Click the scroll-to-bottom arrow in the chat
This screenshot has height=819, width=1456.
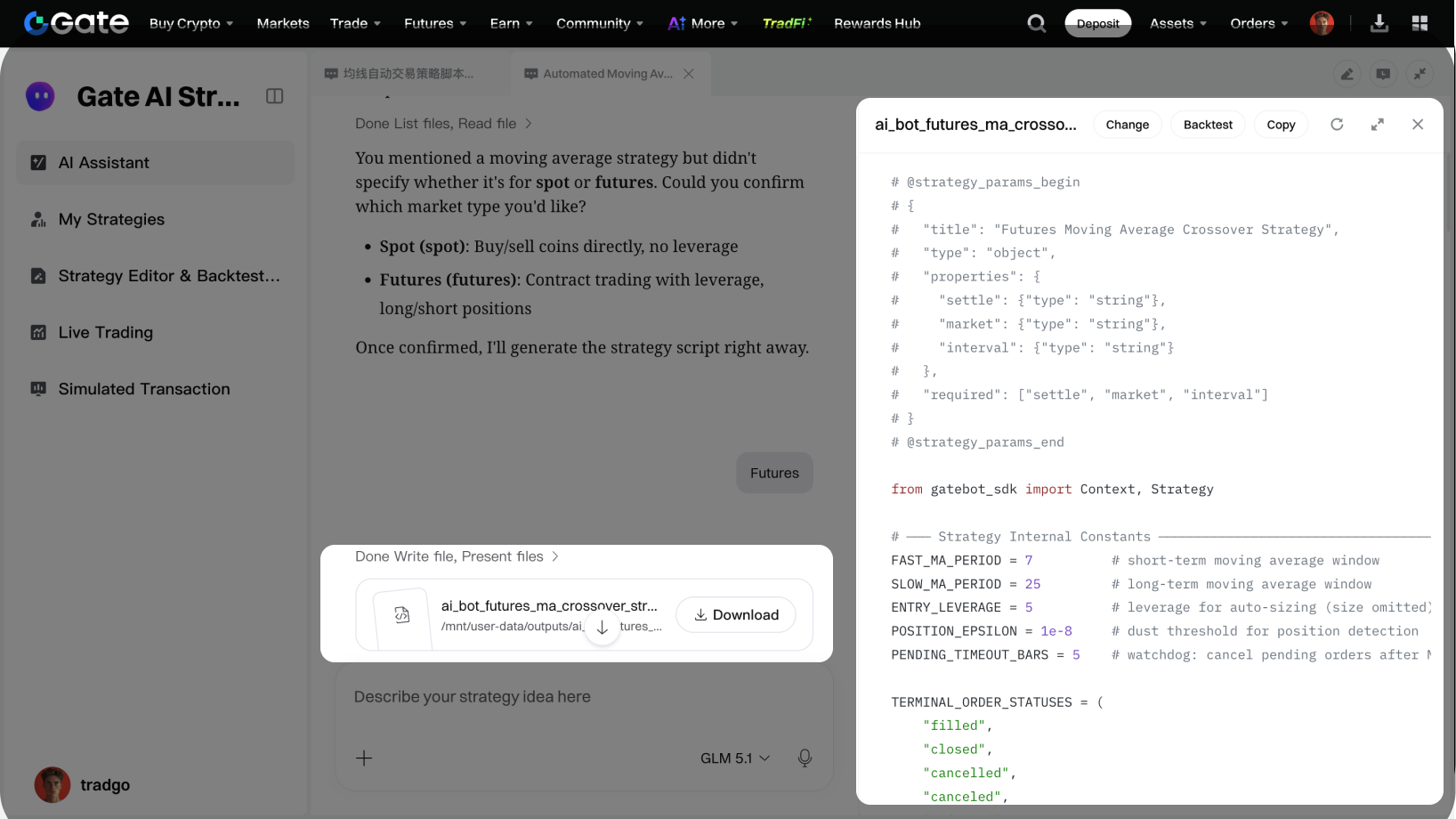pyautogui.click(x=603, y=628)
